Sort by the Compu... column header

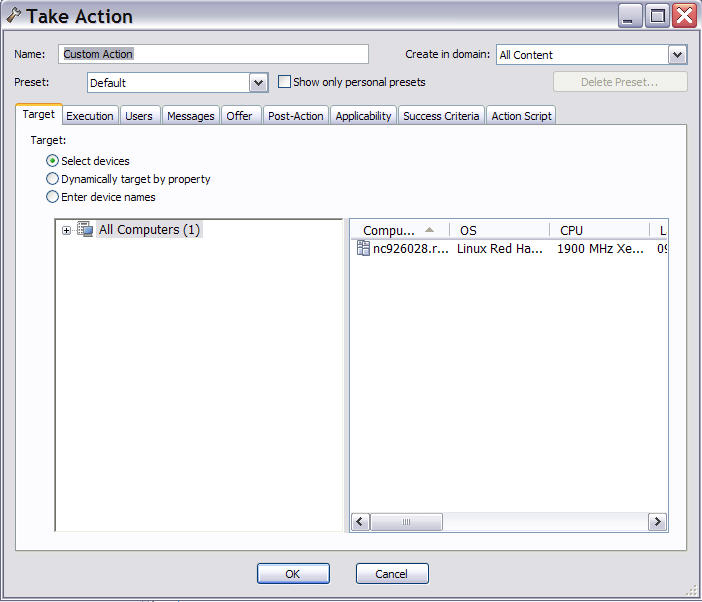[400, 231]
